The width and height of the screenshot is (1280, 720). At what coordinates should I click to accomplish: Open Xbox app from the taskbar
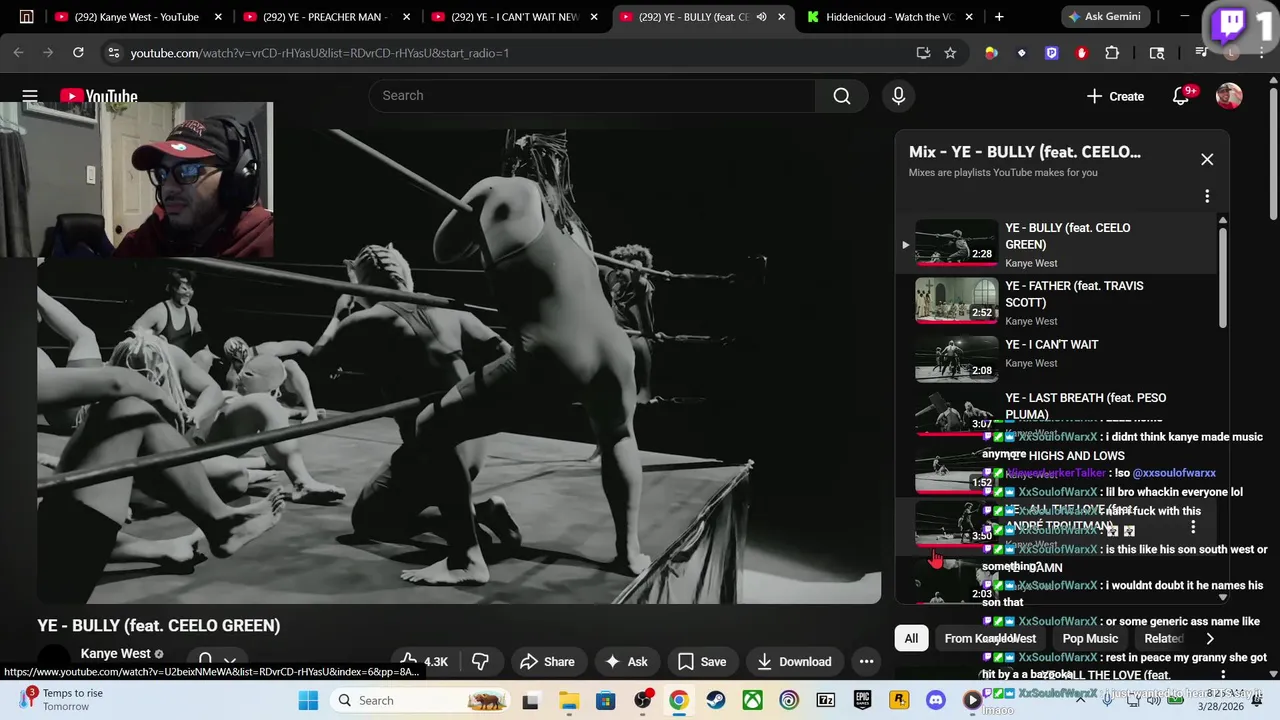pos(752,700)
